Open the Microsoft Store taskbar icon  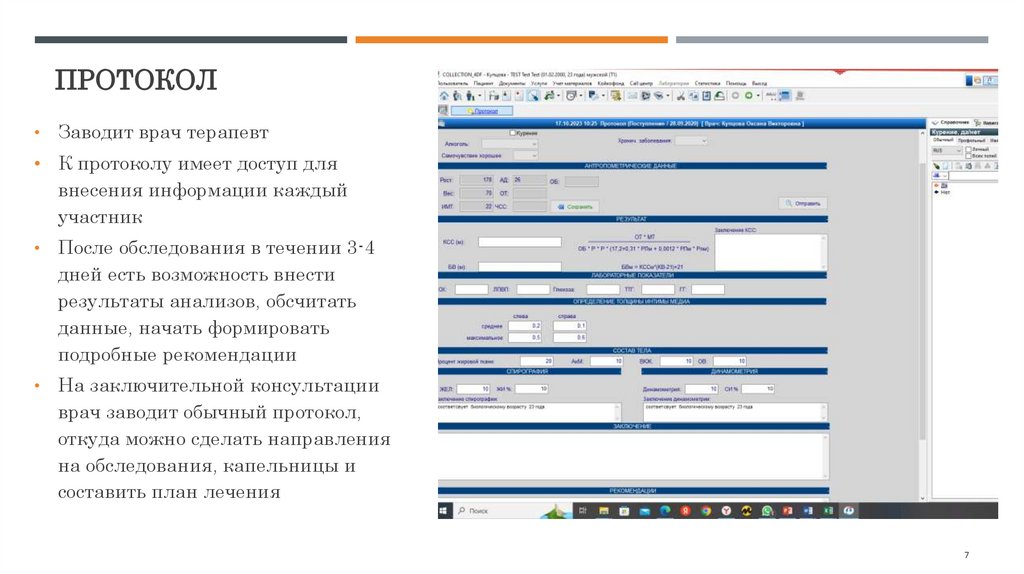(624, 511)
